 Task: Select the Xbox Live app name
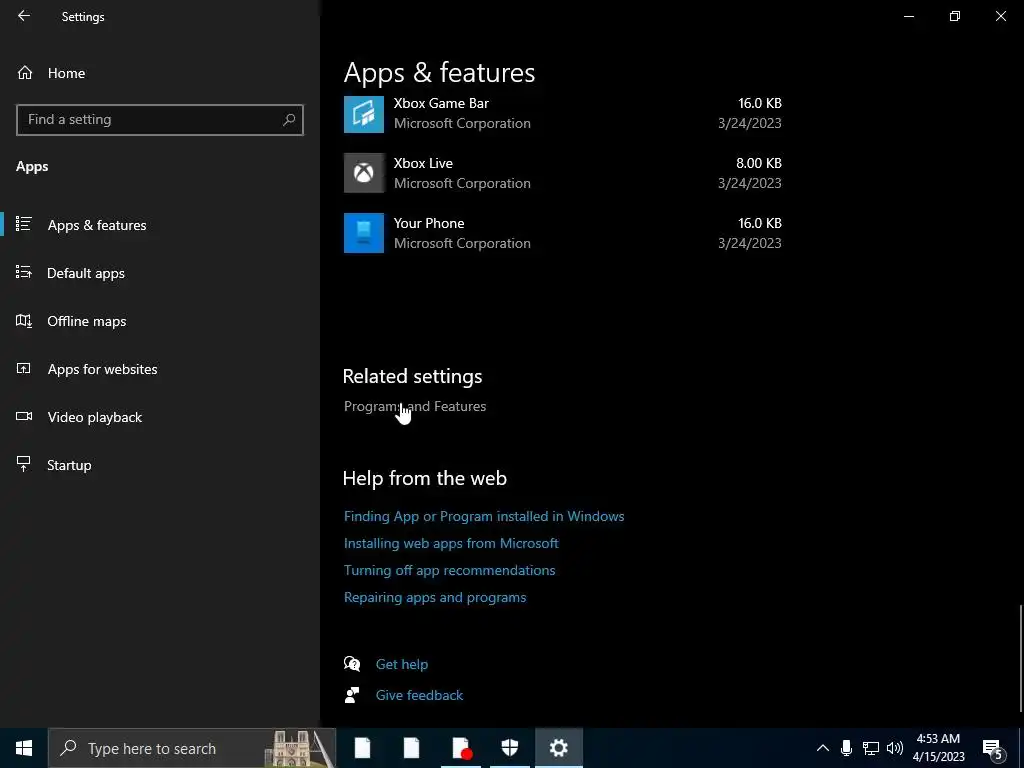click(423, 163)
